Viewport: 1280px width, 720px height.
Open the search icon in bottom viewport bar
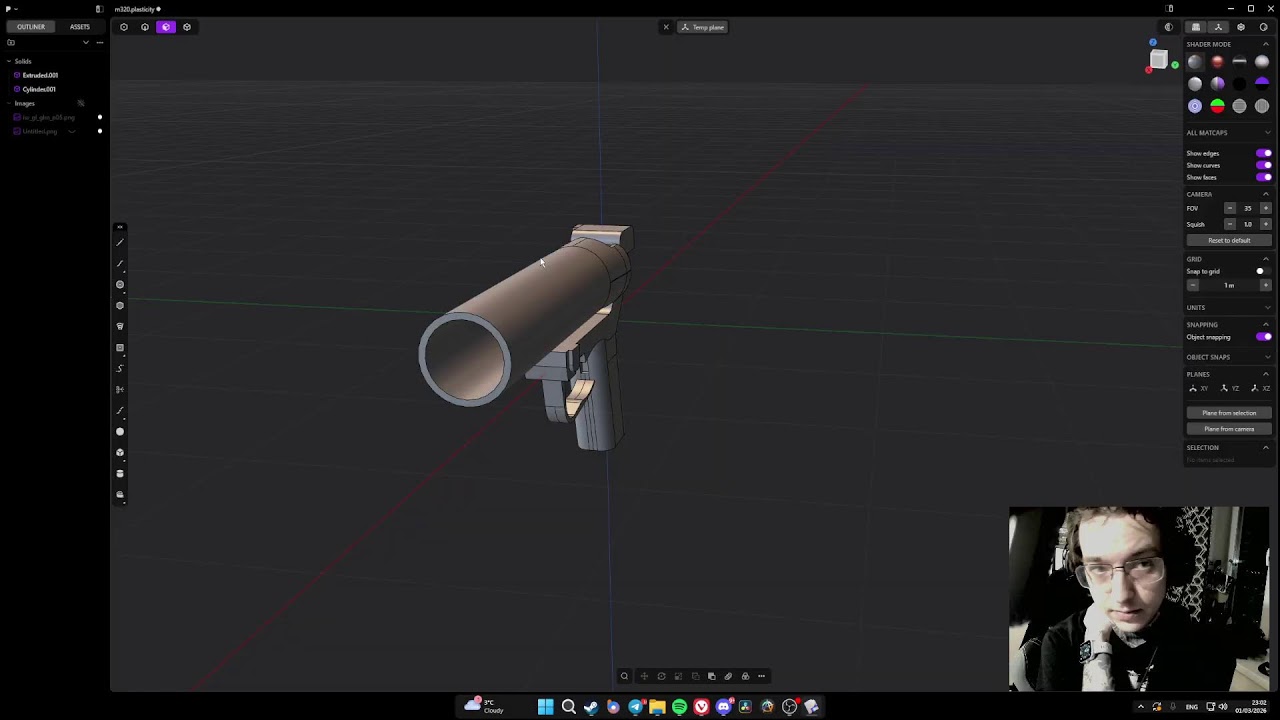[x=624, y=676]
